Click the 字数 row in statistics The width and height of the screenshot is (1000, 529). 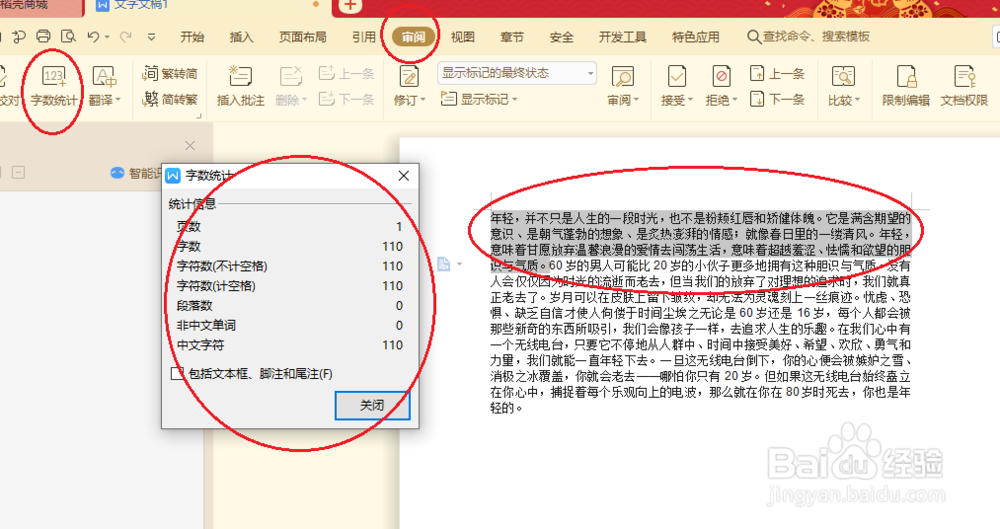(290, 246)
